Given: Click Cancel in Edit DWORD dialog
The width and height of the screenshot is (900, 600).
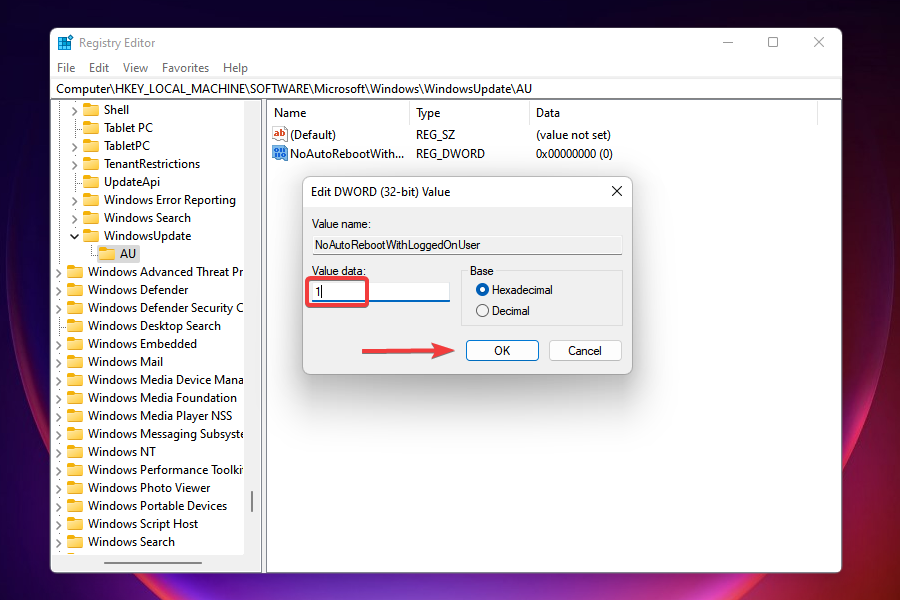Looking at the screenshot, I should (585, 350).
